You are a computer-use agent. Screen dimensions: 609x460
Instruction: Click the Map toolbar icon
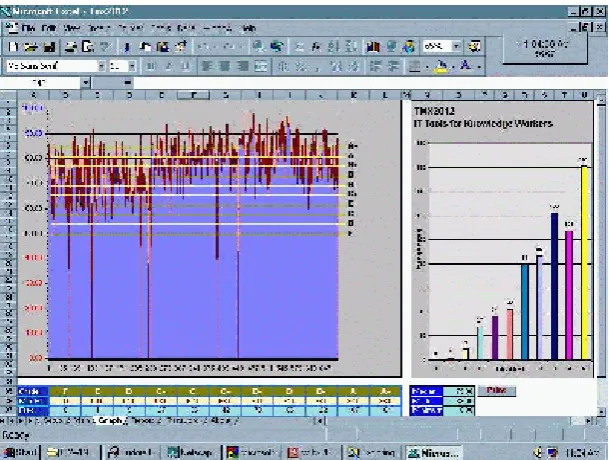(391, 47)
